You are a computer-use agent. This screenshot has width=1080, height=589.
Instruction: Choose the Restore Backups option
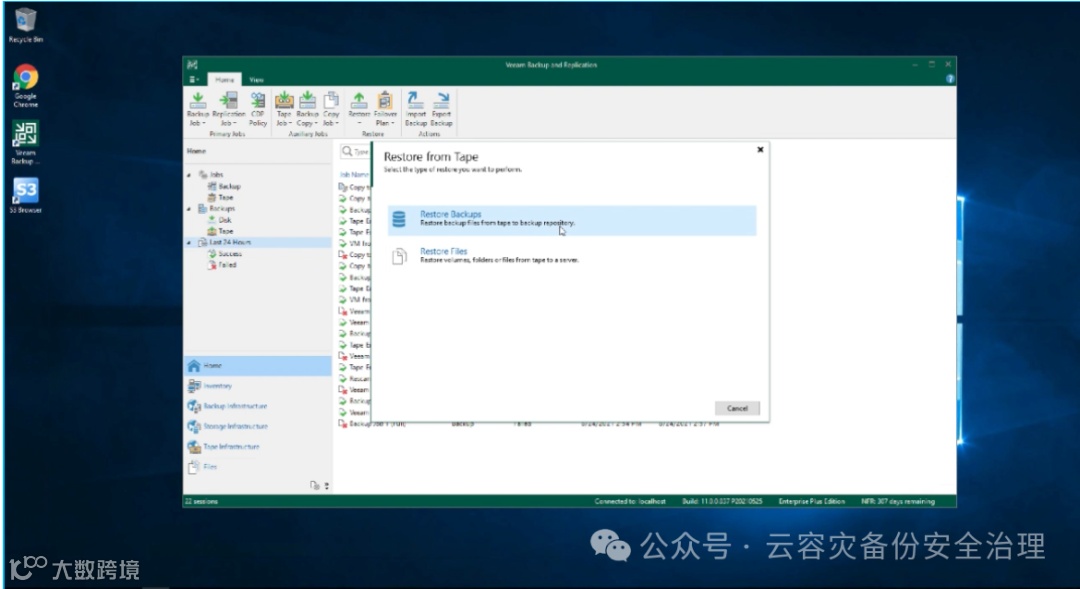(572, 219)
